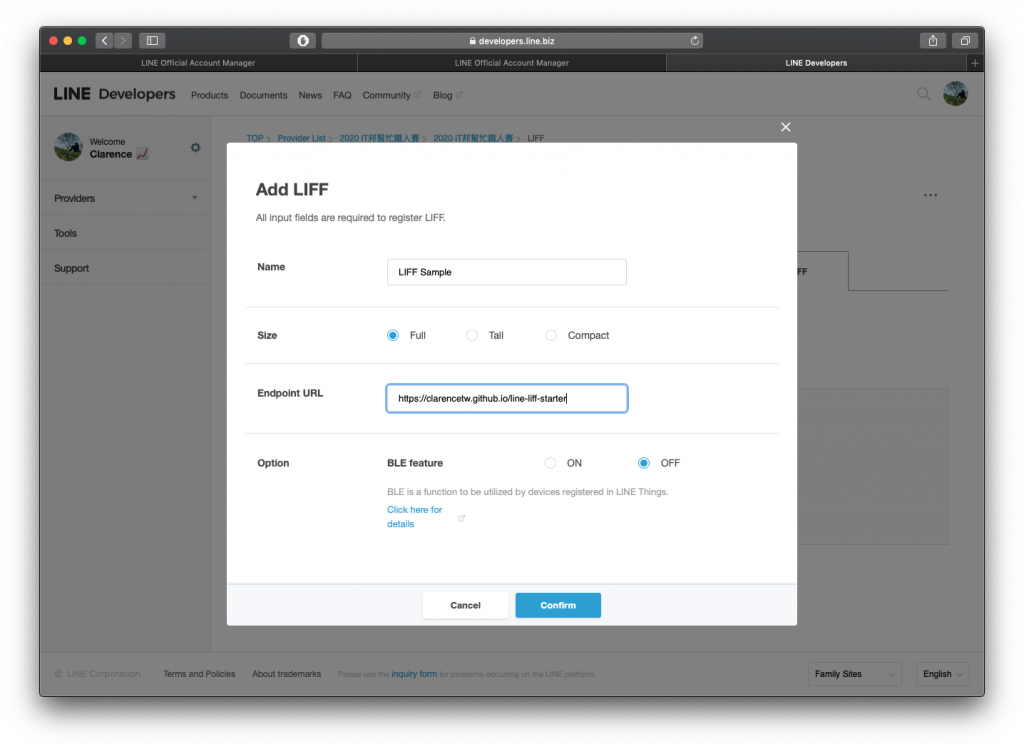
Task: Open the Community link
Action: (x=391, y=95)
